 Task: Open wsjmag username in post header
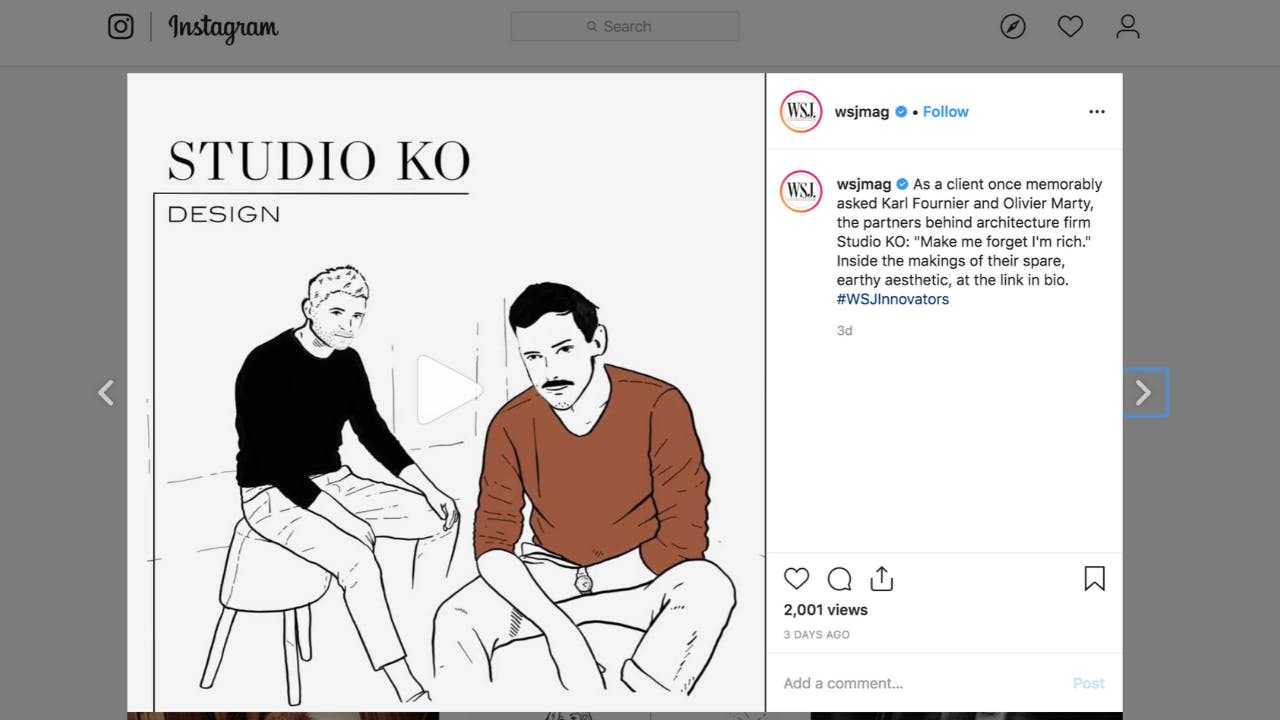862,111
